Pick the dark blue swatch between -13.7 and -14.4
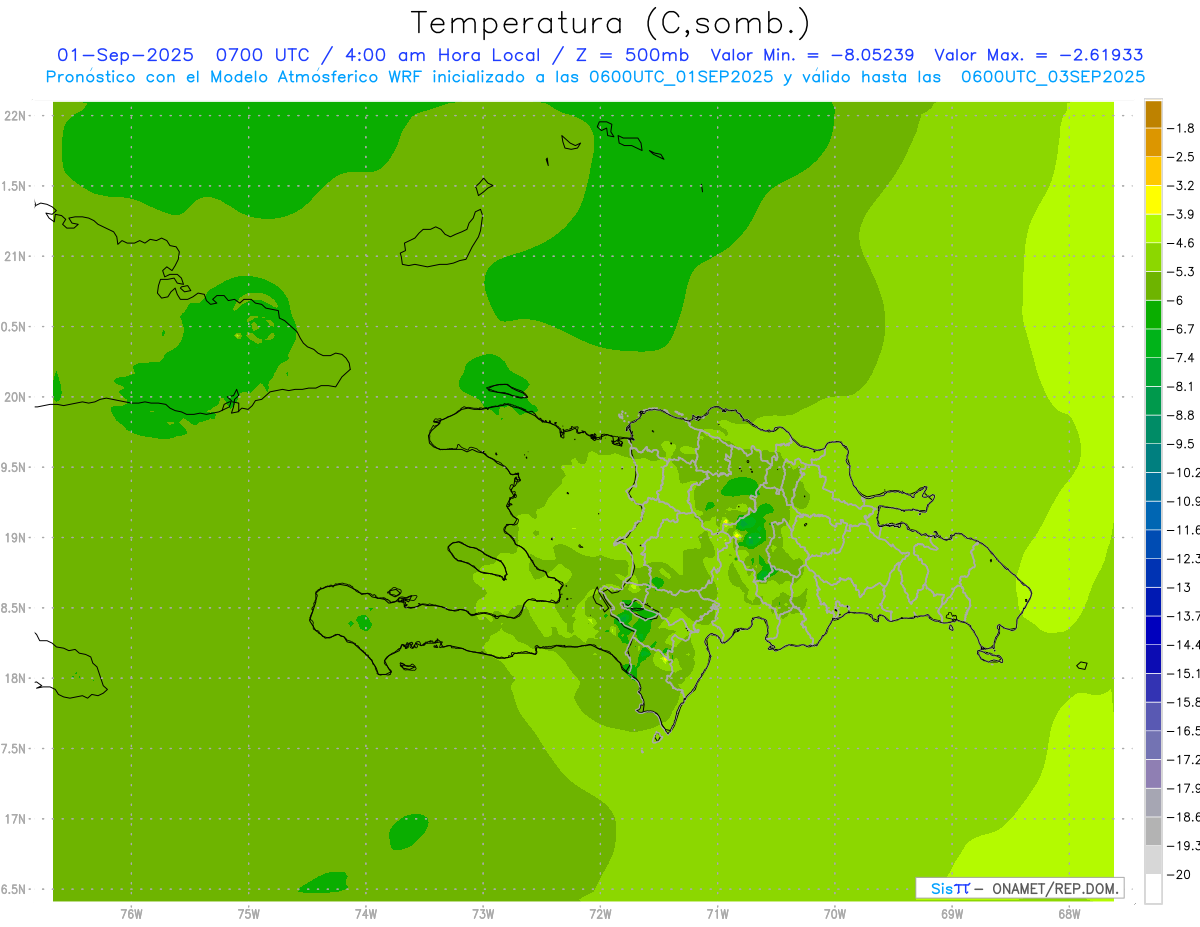The width and height of the screenshot is (1200, 927). tap(1153, 630)
